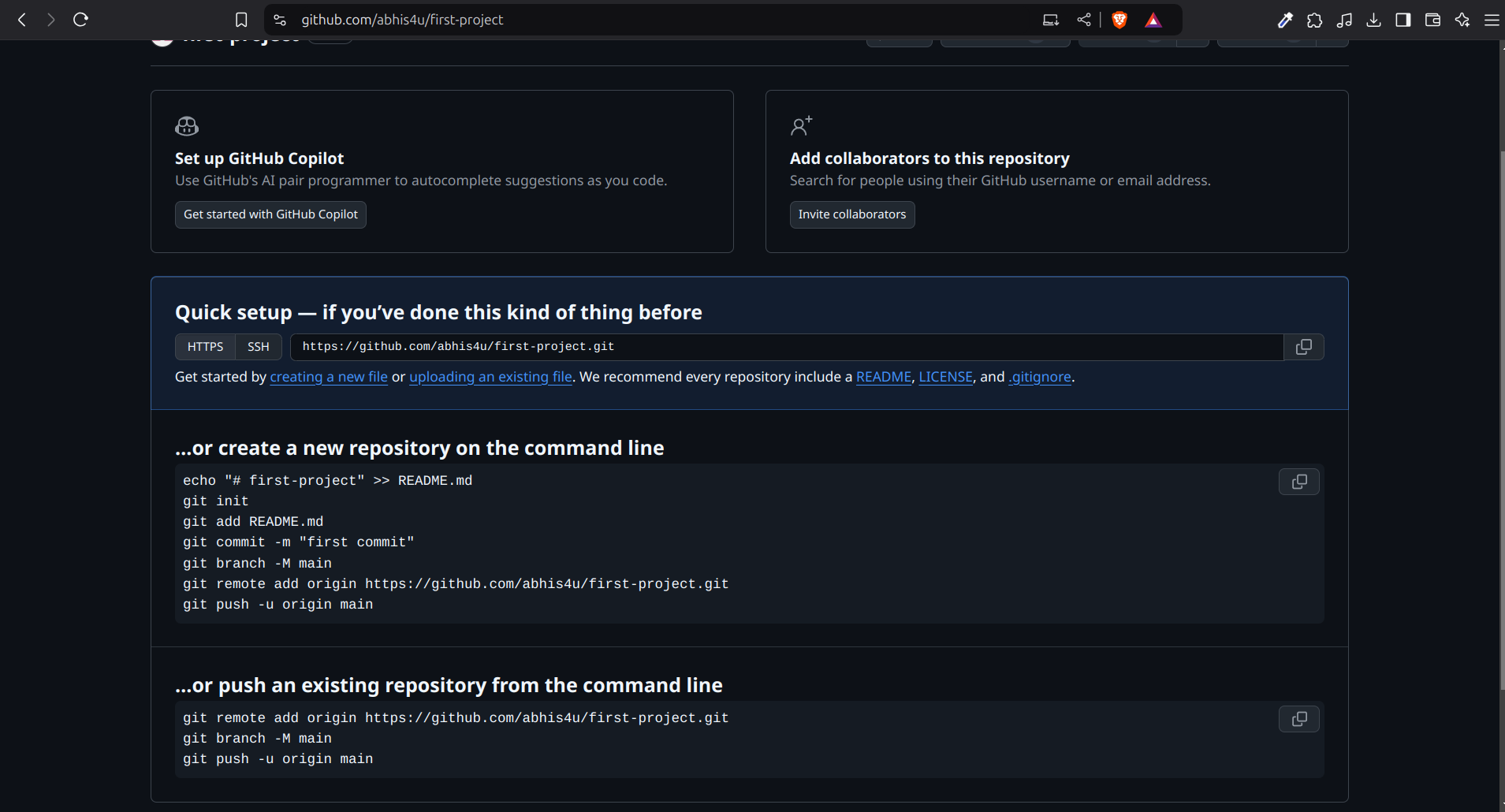Click the 'git add README.md' line
The width and height of the screenshot is (1505, 812).
[253, 522]
